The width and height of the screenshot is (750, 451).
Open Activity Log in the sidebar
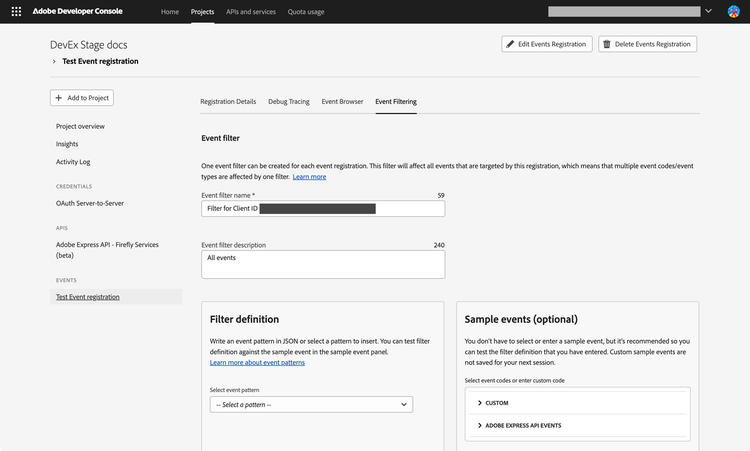[73, 162]
